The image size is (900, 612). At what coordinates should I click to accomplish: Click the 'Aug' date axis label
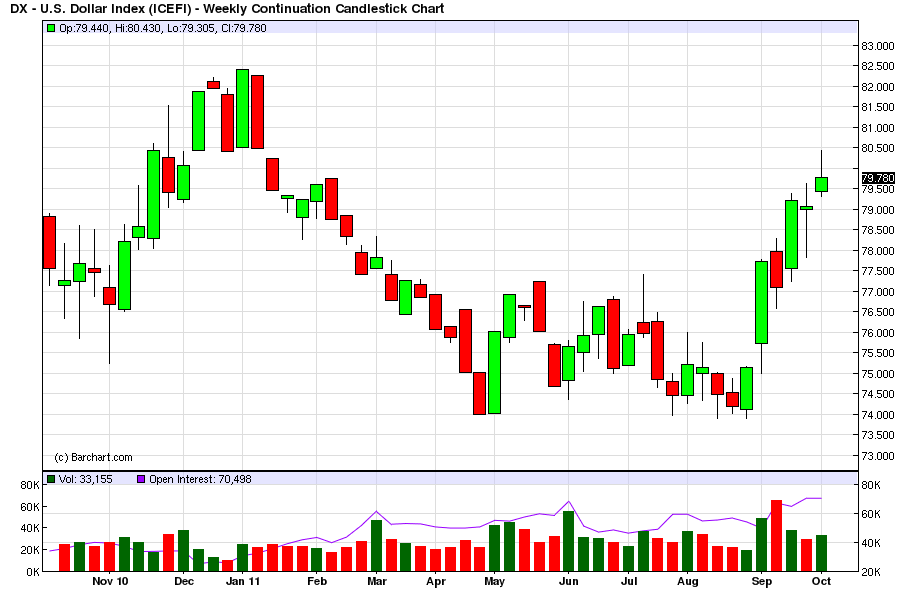coord(688,581)
